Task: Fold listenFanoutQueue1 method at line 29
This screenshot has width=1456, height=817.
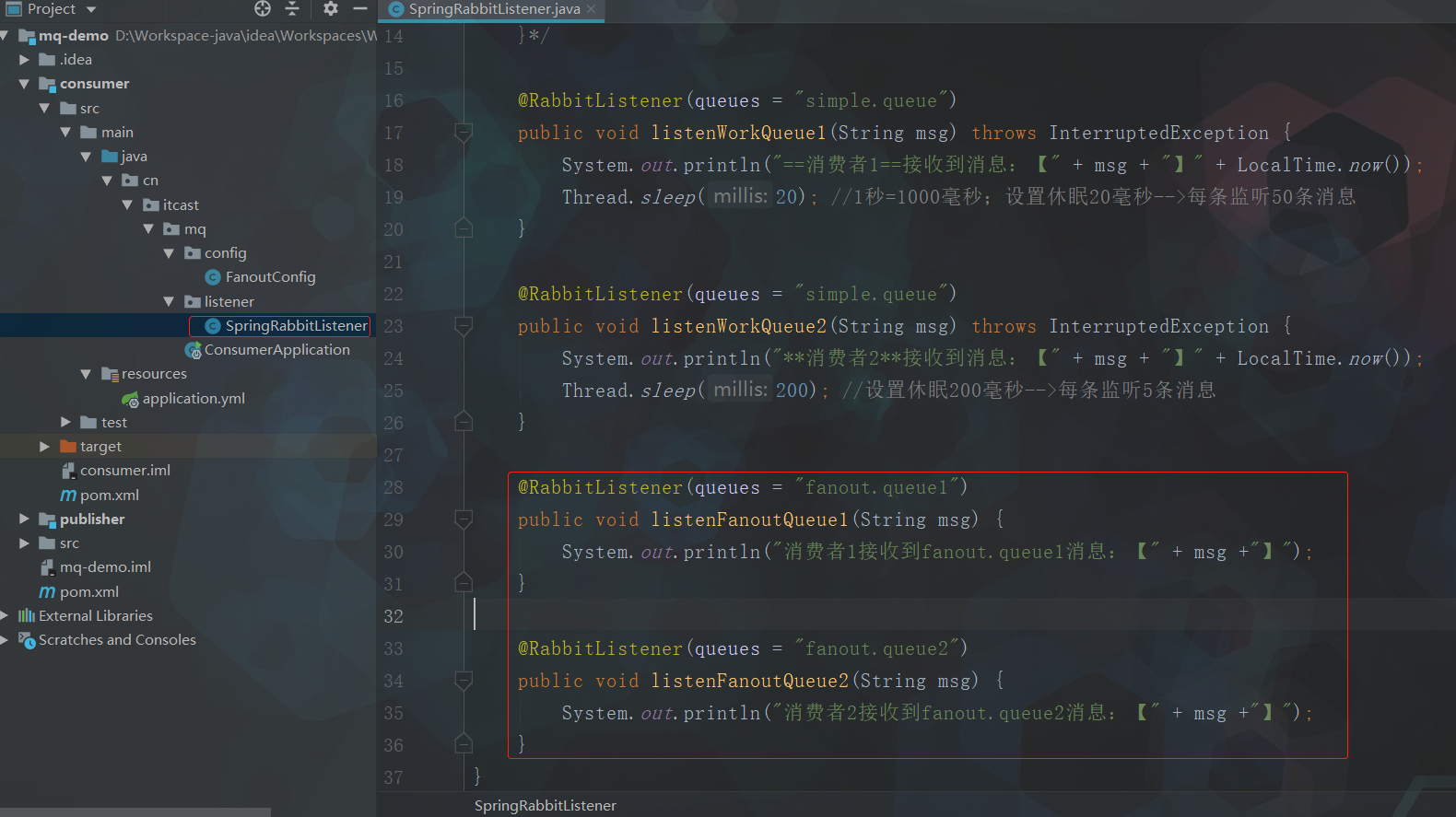Action: [464, 519]
